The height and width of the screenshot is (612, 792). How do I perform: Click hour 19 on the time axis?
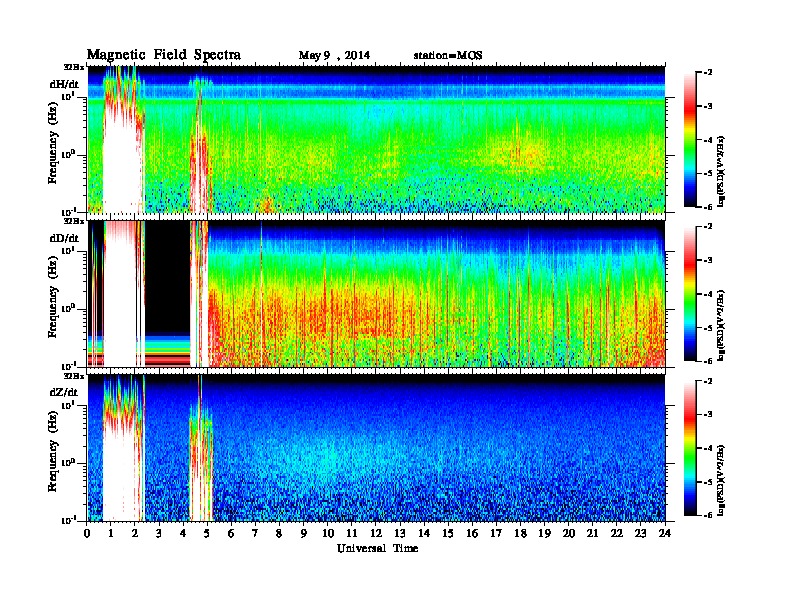point(544,534)
